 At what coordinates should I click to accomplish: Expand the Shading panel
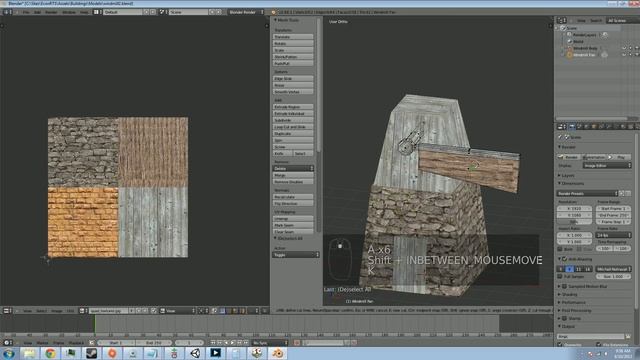coord(568,294)
